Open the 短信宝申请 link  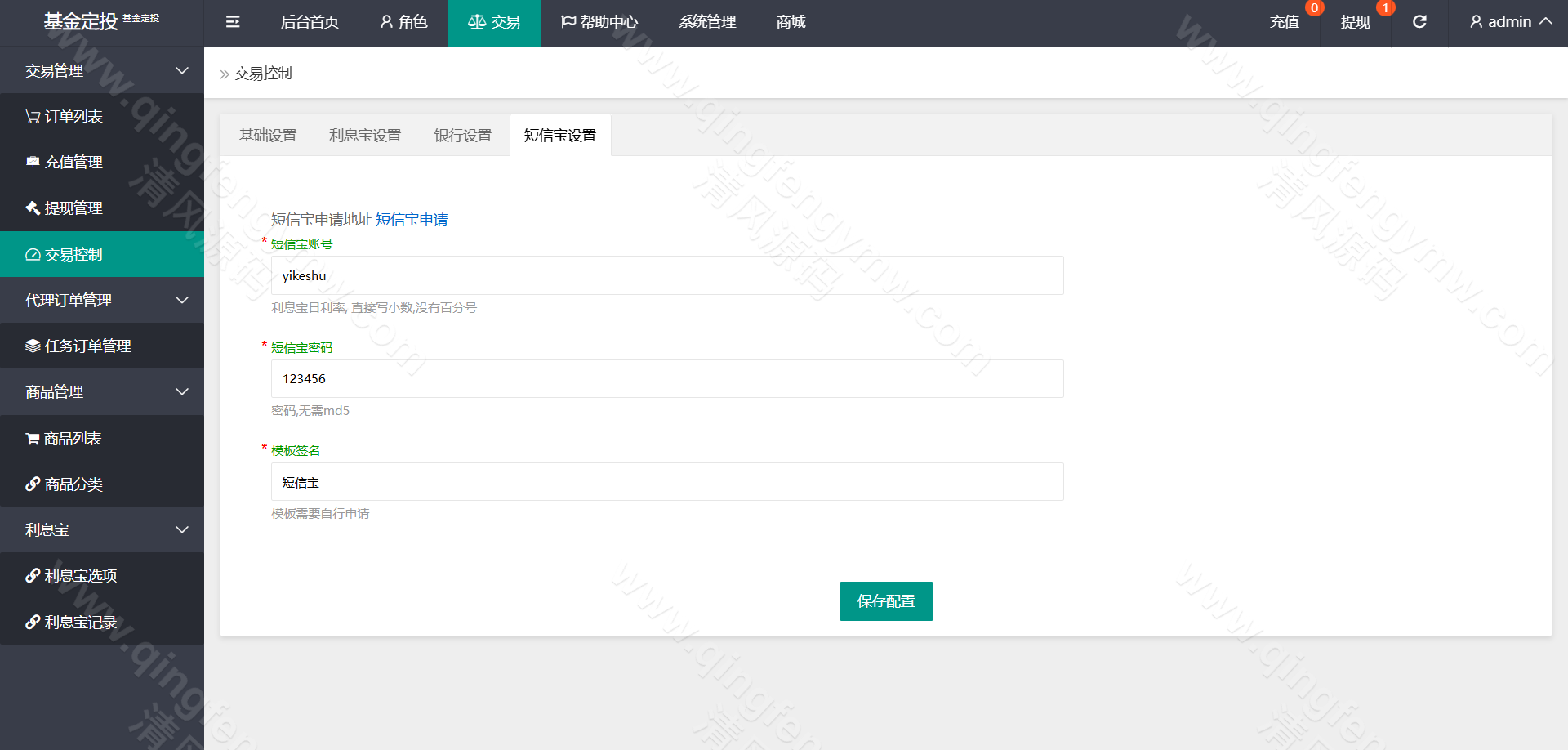[411, 219]
